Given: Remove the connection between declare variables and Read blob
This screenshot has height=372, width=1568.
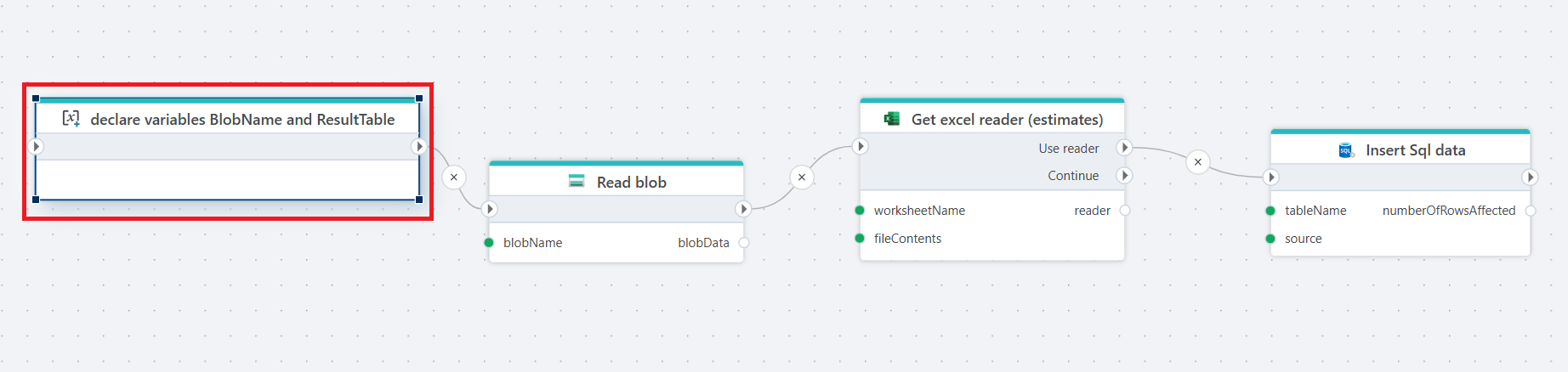Looking at the screenshot, I should (x=454, y=177).
